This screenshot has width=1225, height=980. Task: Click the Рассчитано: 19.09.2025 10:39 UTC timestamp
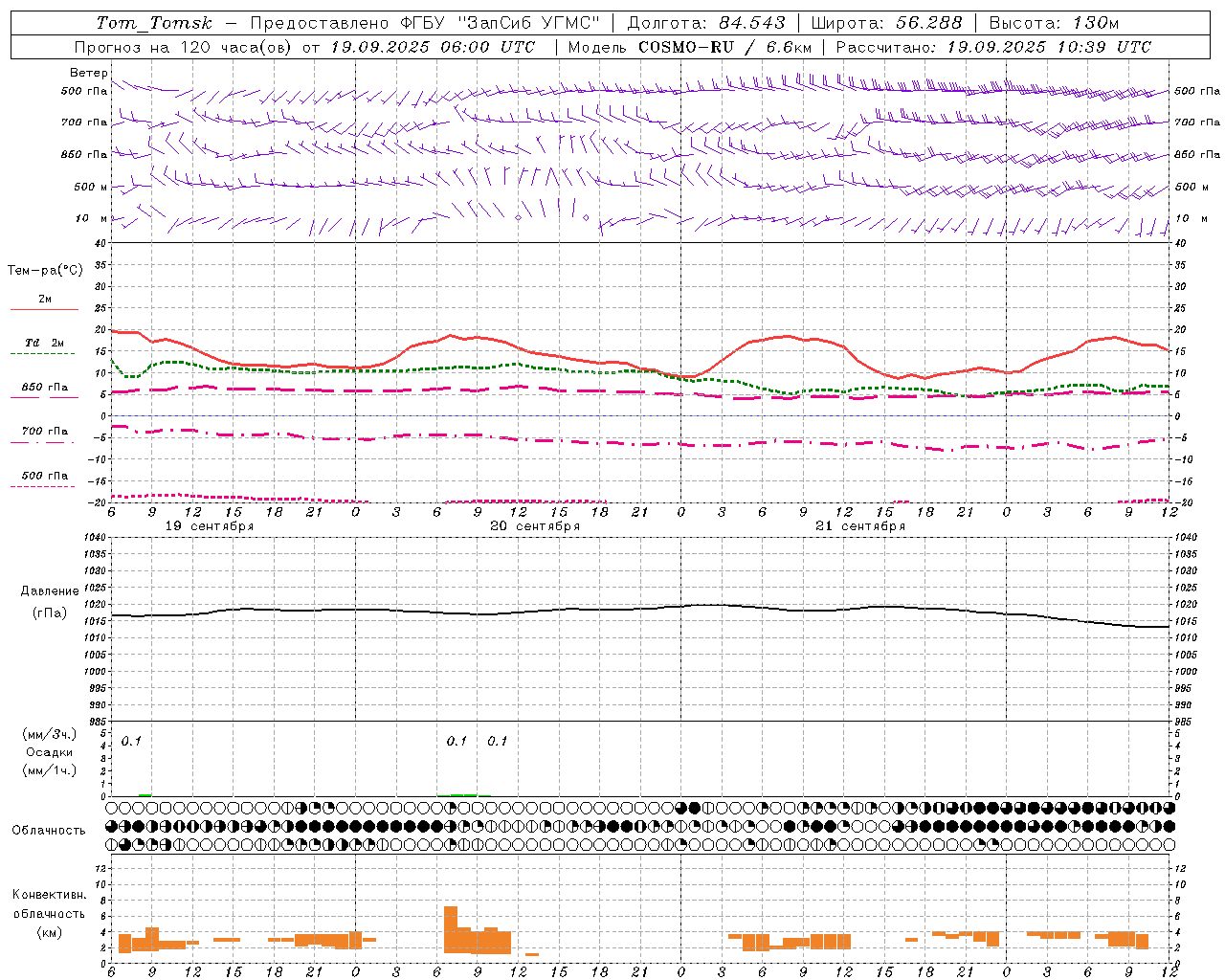[993, 47]
